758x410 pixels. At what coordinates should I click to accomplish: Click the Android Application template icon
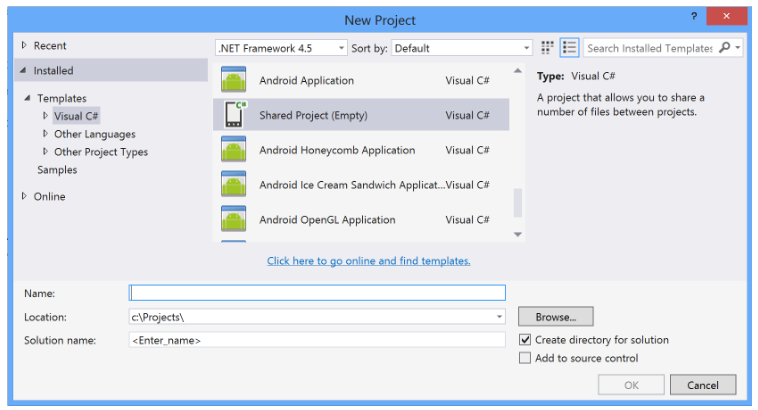click(233, 80)
